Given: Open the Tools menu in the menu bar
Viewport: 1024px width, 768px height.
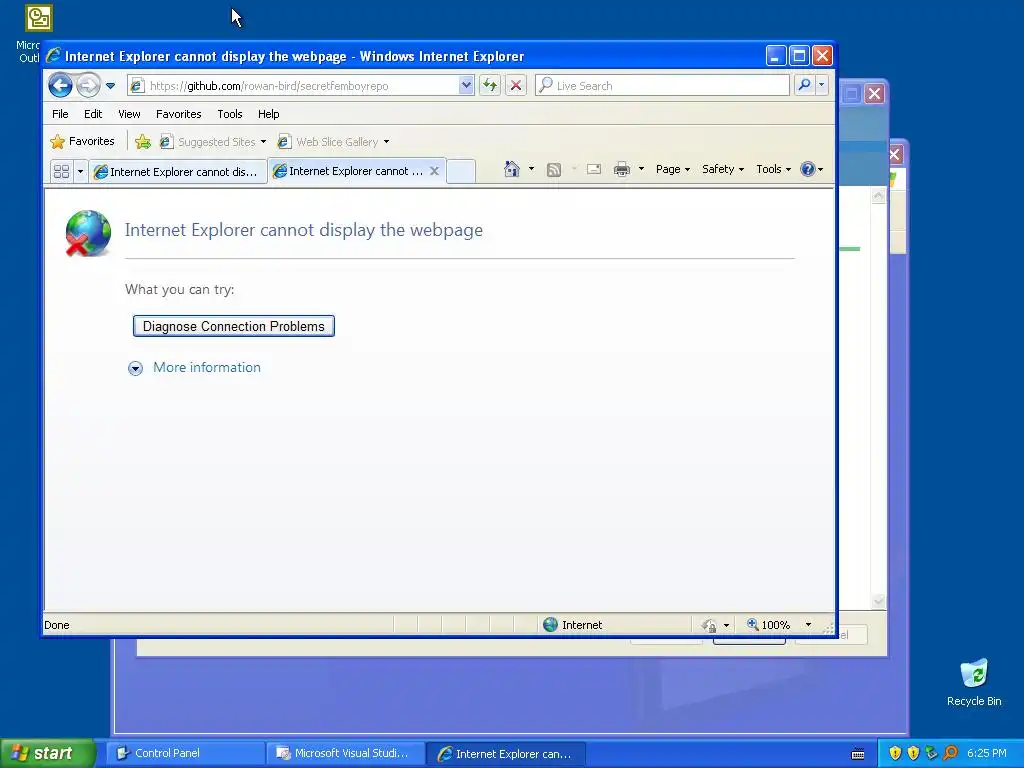Looking at the screenshot, I should (x=230, y=114).
